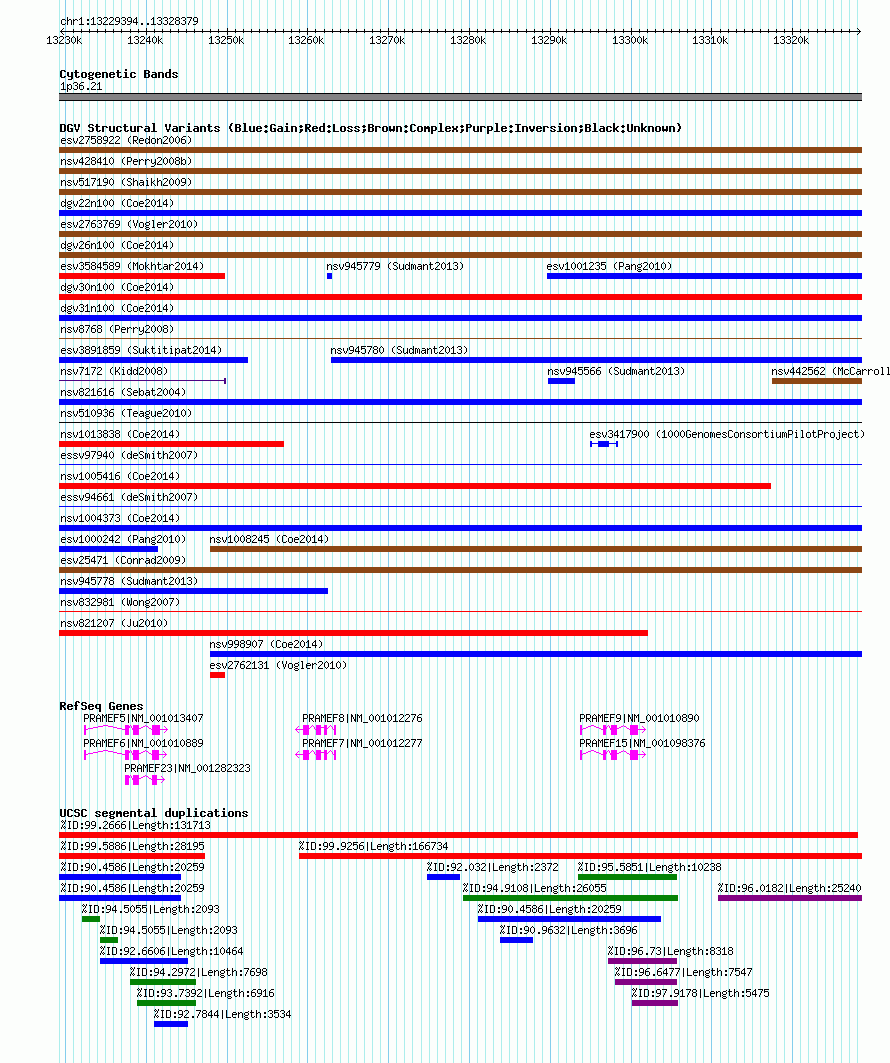Click the nsv998907 (Coe2014) label
The height and width of the screenshot is (1063, 890).
pyautogui.click(x=266, y=645)
